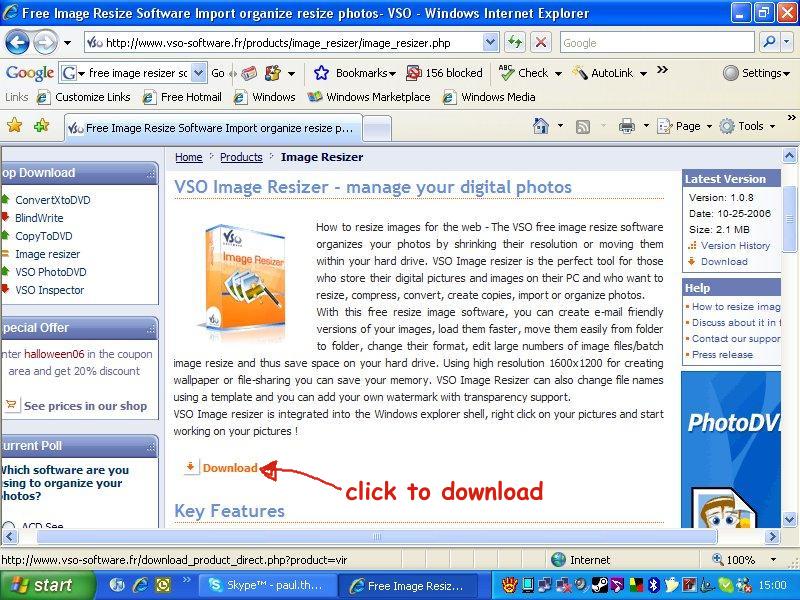Open VSO Inspector link

coord(49,290)
